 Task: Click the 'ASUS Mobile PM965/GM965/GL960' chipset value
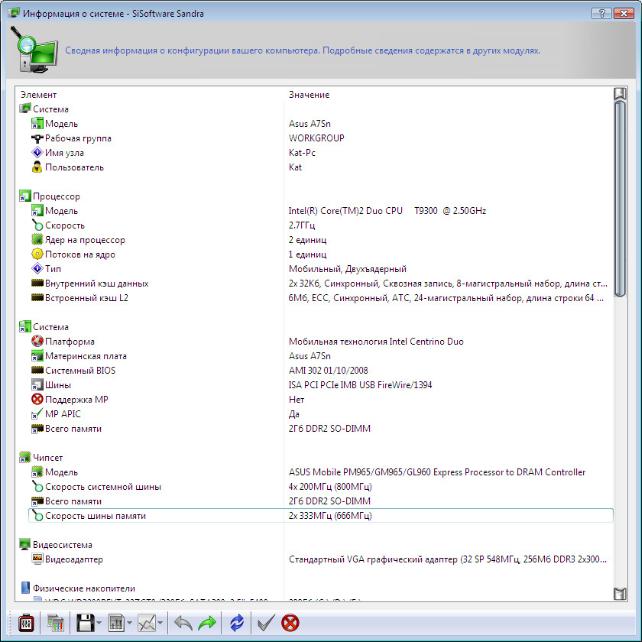[x=437, y=472]
